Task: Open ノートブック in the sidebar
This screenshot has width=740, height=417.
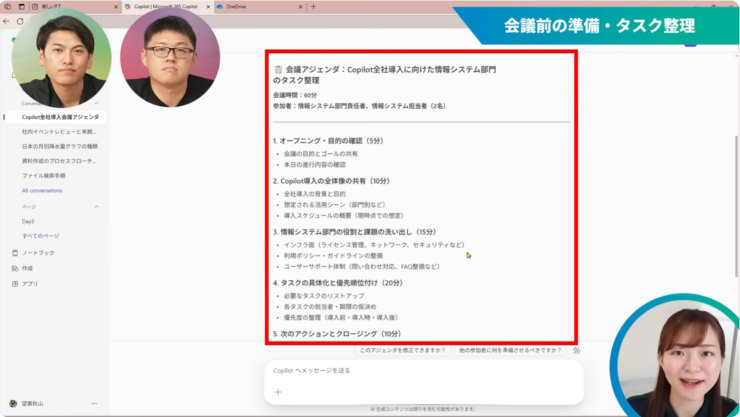Action: point(38,253)
